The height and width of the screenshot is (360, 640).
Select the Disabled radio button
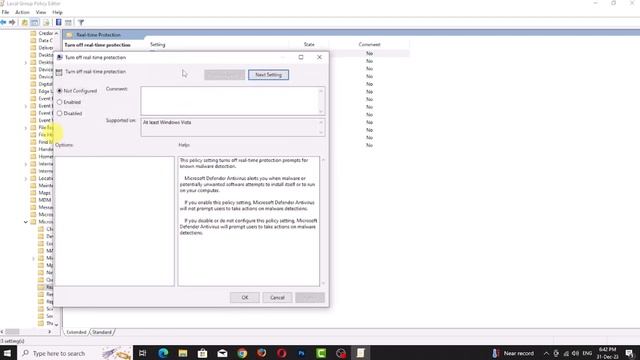tap(60, 113)
